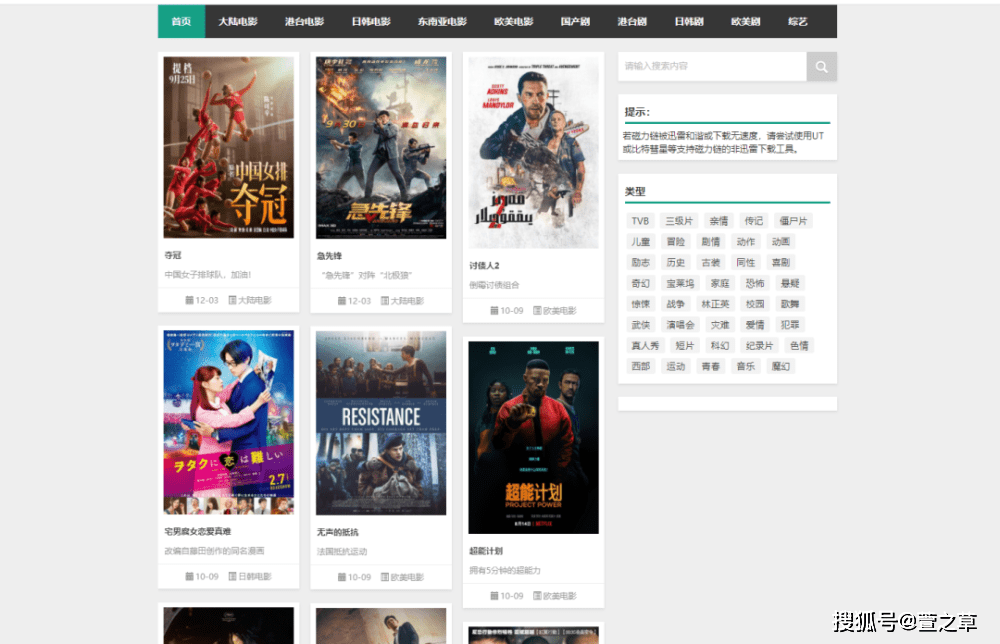Filter by the 动画 type tag
Viewport: 1000px width, 644px height.
pos(781,242)
